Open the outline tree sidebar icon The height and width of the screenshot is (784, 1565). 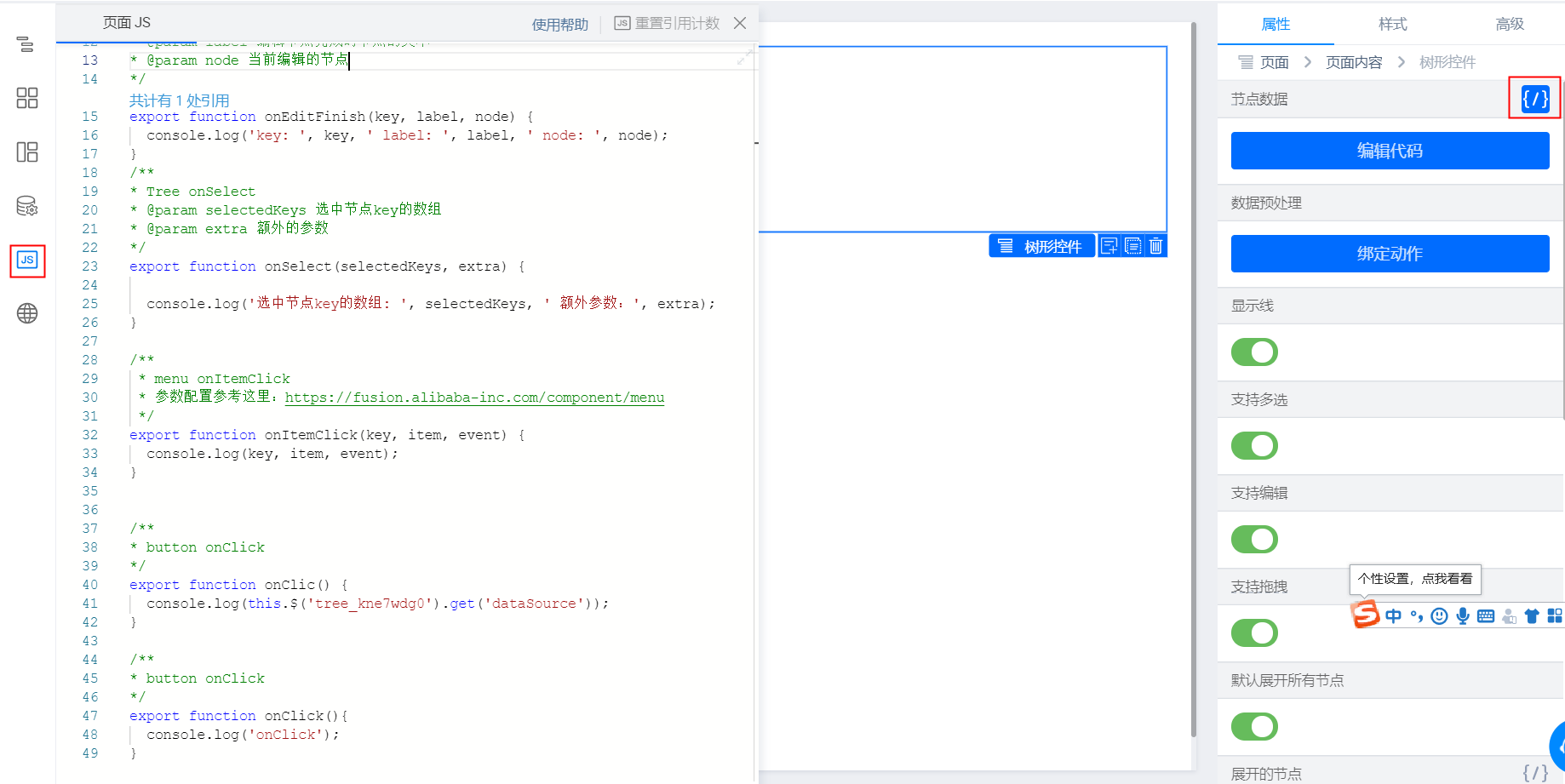pyautogui.click(x=26, y=44)
